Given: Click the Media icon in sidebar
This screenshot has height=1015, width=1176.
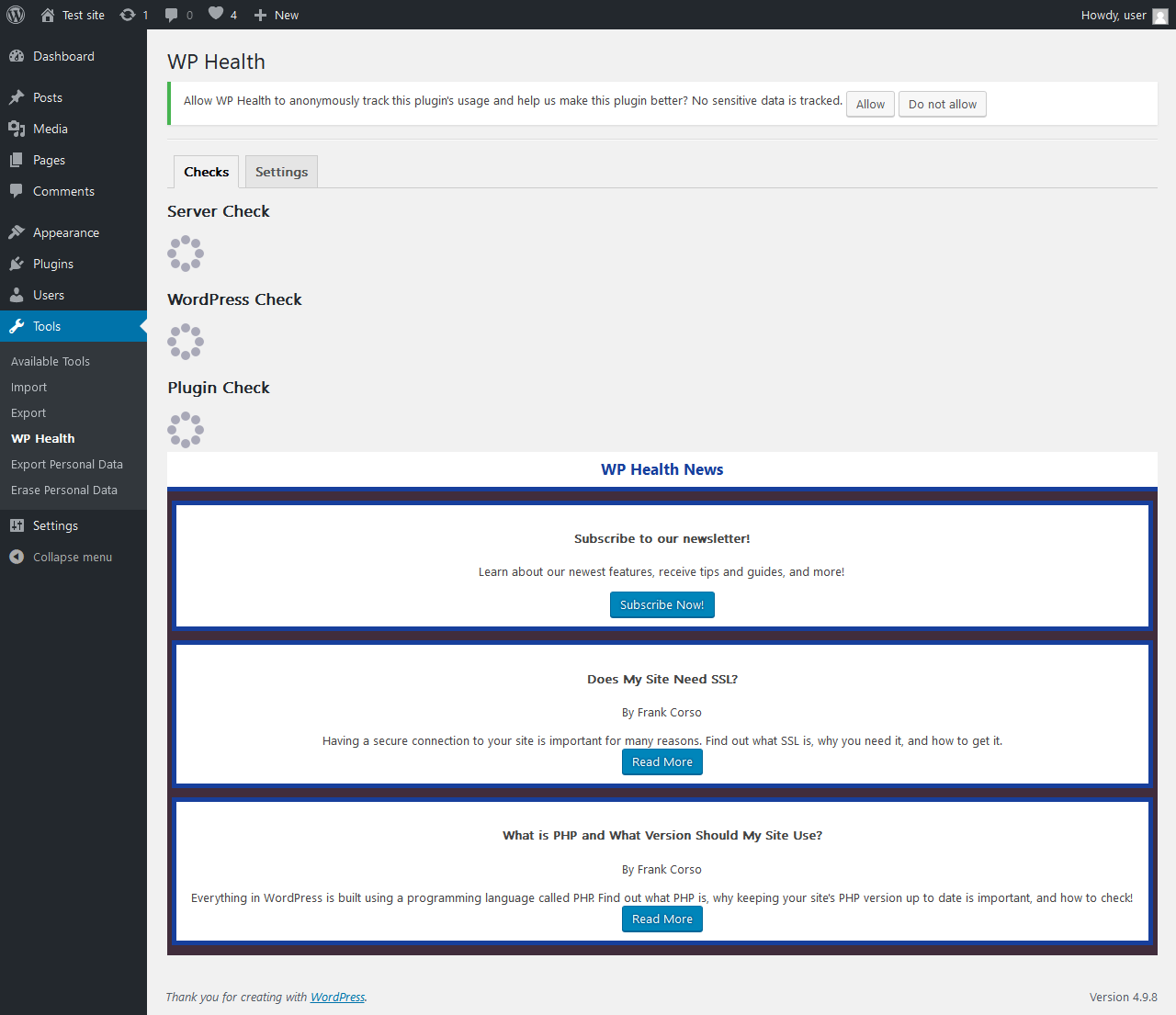Looking at the screenshot, I should tap(17, 129).
